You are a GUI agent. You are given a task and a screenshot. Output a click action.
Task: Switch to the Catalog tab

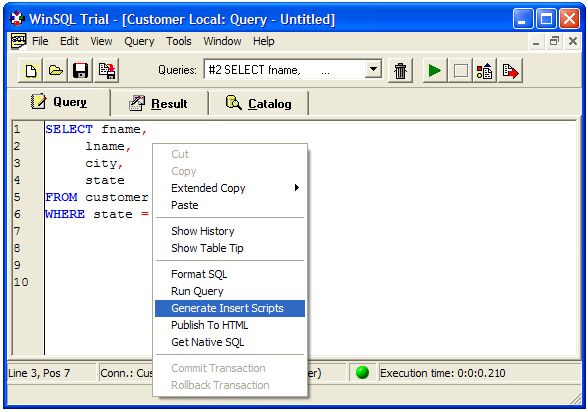pyautogui.click(x=259, y=103)
